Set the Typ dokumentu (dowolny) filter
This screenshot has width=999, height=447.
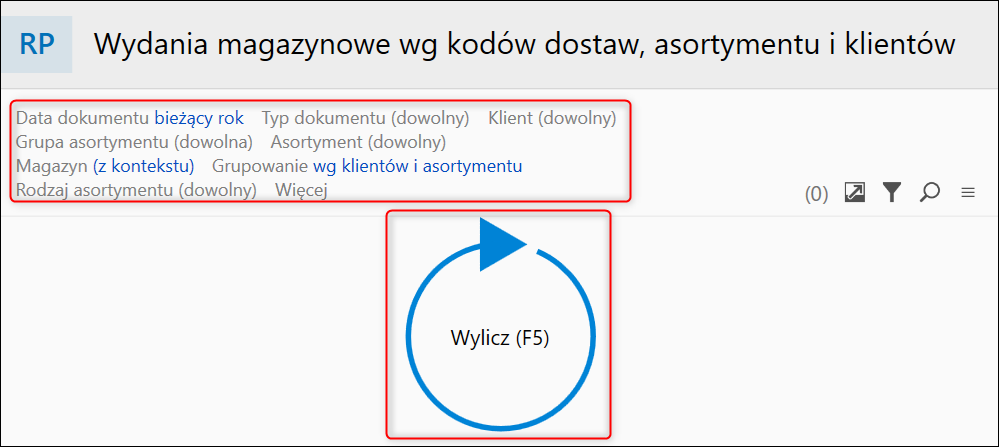(x=366, y=118)
